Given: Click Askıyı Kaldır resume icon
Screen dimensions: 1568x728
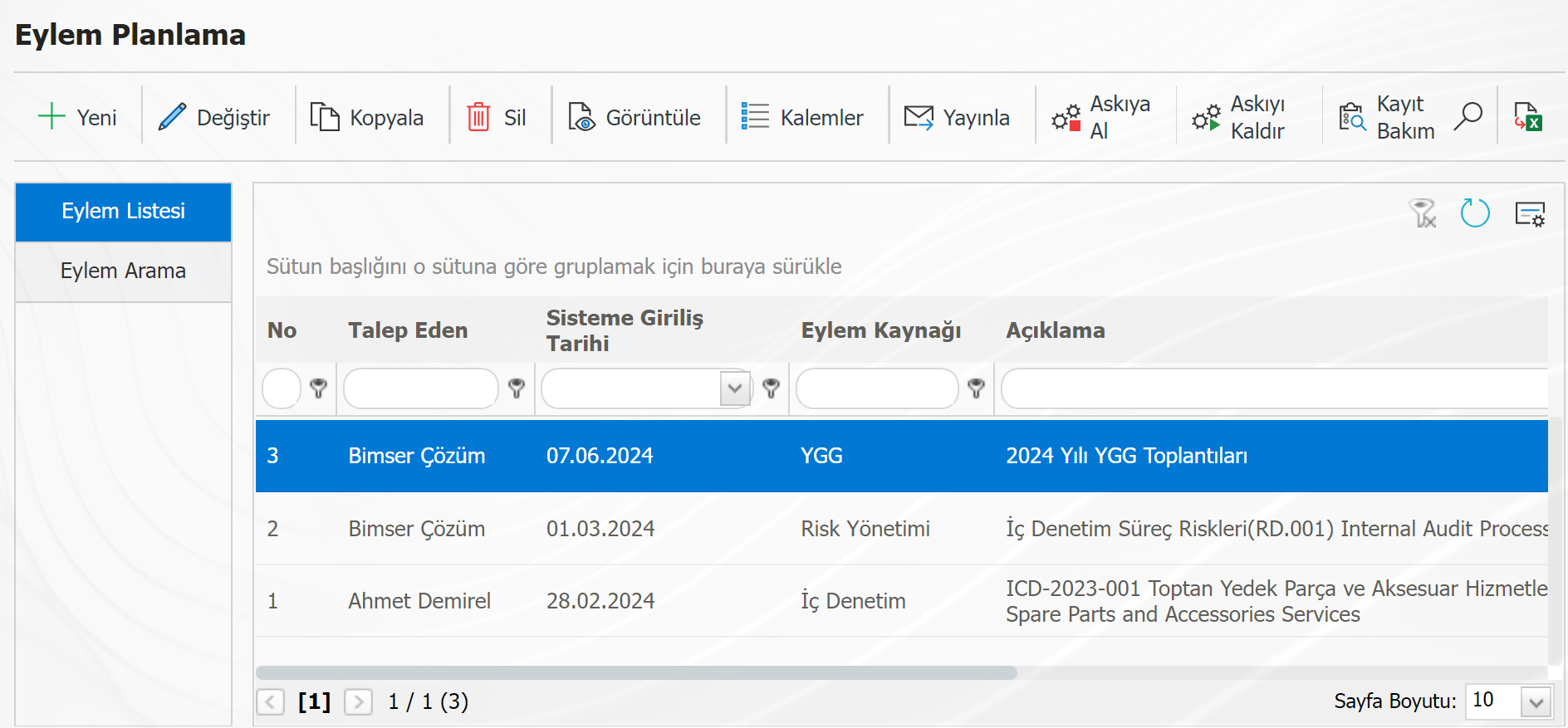Looking at the screenshot, I should [1207, 118].
